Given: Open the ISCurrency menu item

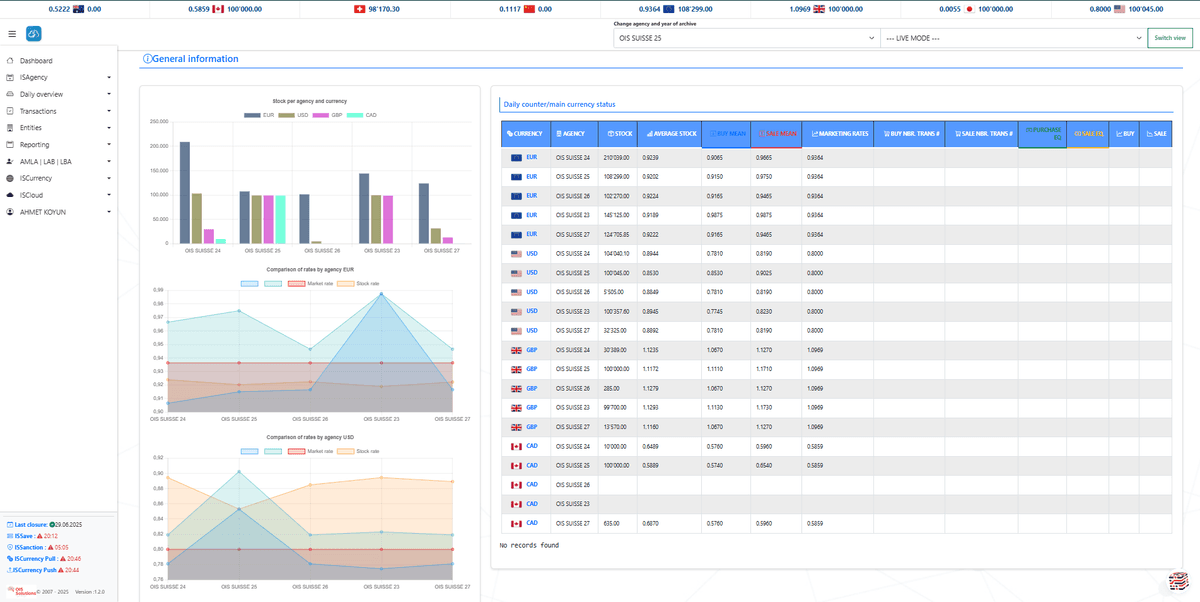Looking at the screenshot, I should tap(58, 178).
